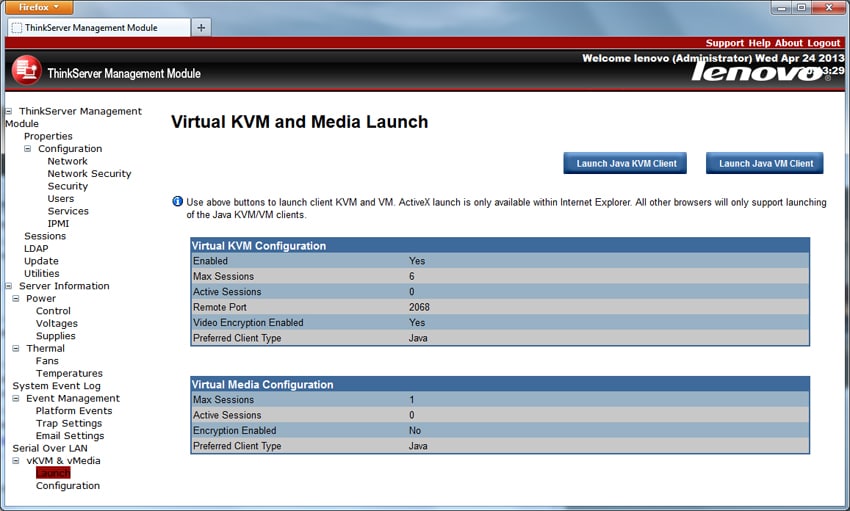Image resolution: width=850 pixels, height=511 pixels.
Task: Click the Video Encryption Enabled row label
Action: pyautogui.click(x=248, y=322)
